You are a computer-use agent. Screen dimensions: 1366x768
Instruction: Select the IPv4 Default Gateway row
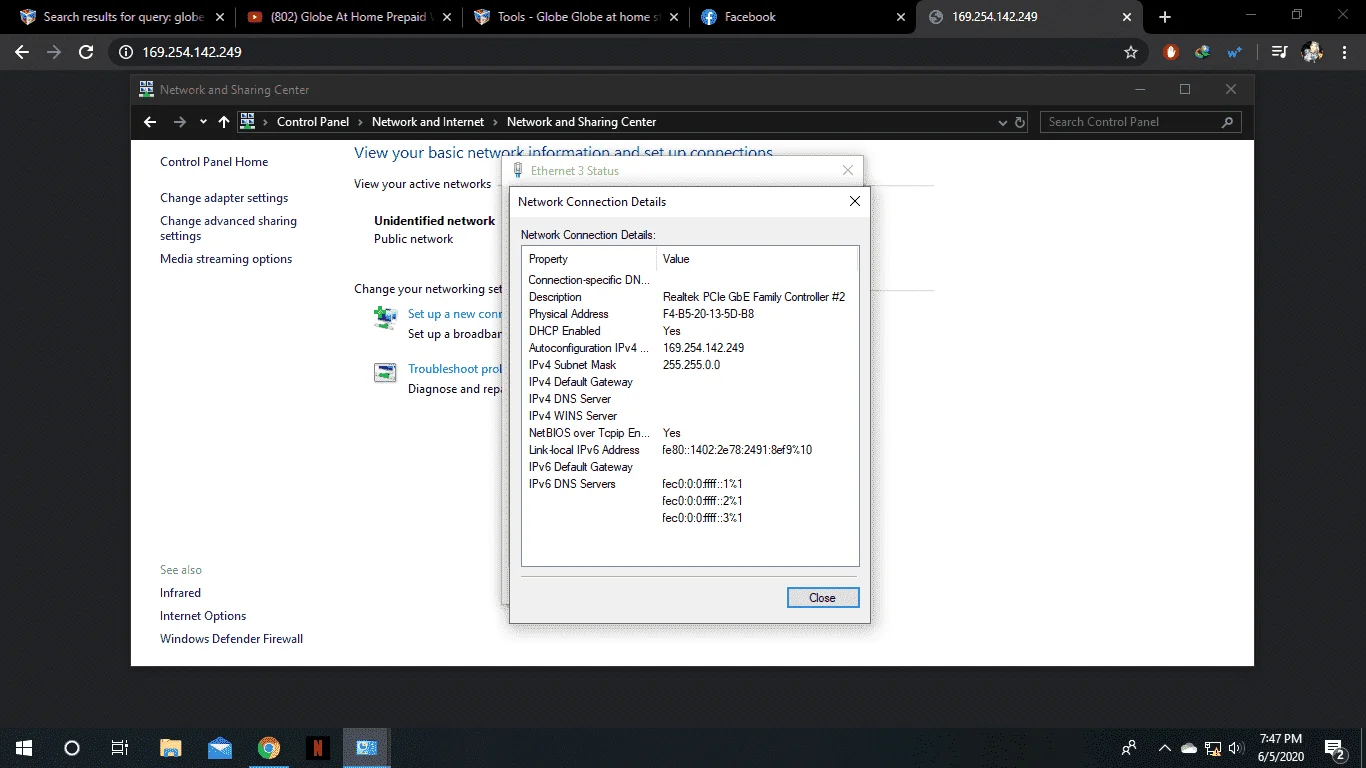point(690,382)
